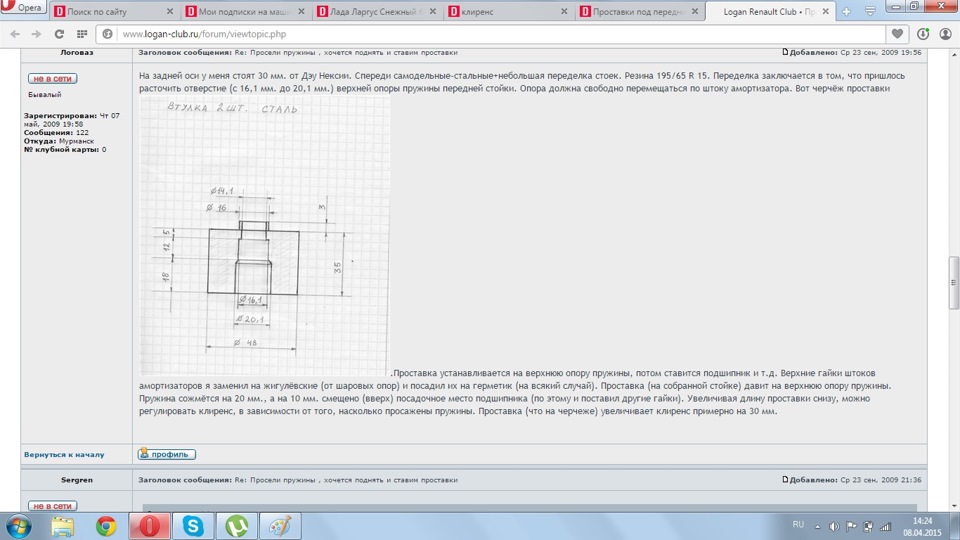Close the Logan Renault Club tab

[x=825, y=12]
